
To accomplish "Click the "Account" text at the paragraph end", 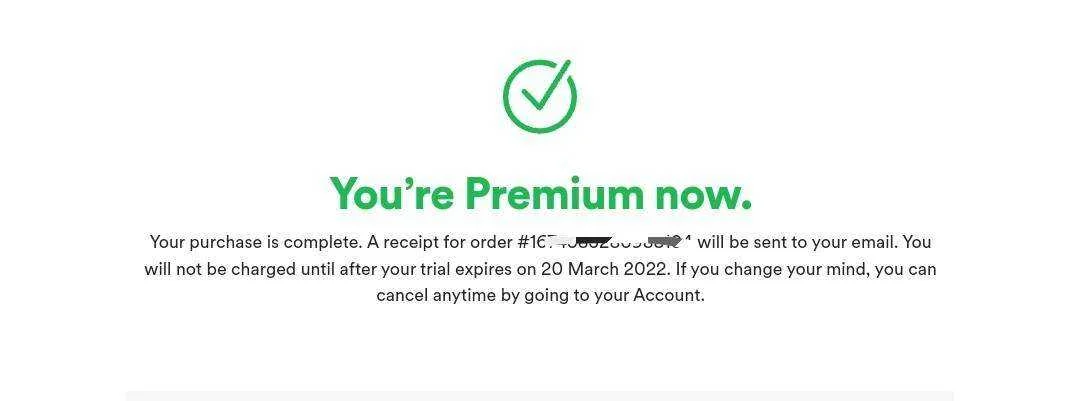I will pyautogui.click(x=667, y=296).
